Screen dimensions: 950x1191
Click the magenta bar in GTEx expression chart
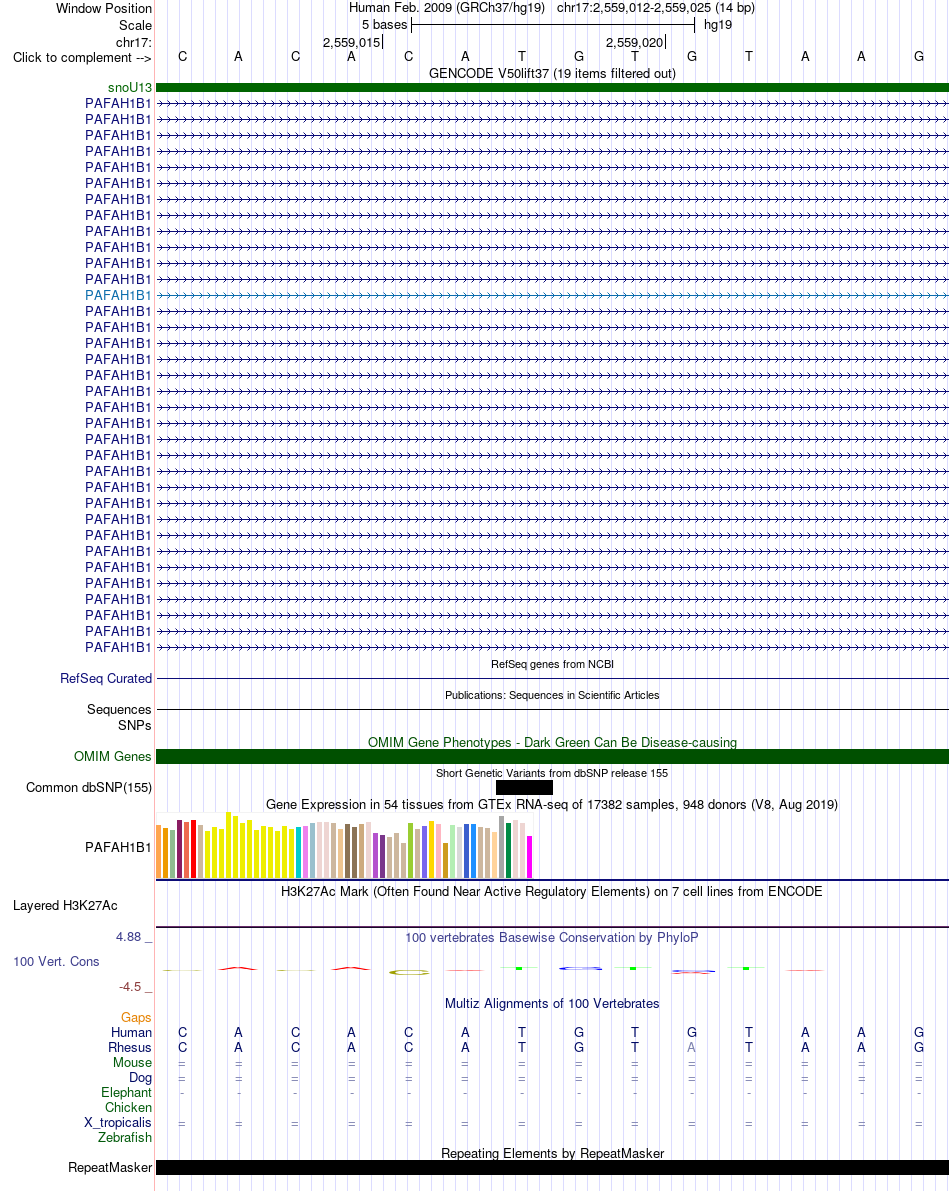(529, 857)
